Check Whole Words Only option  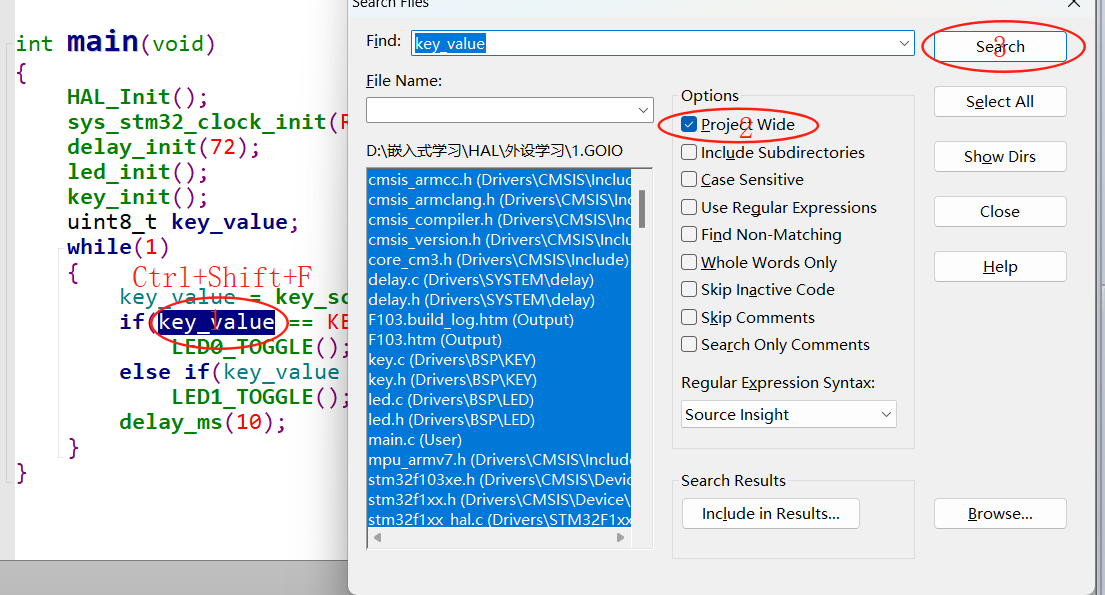point(689,262)
